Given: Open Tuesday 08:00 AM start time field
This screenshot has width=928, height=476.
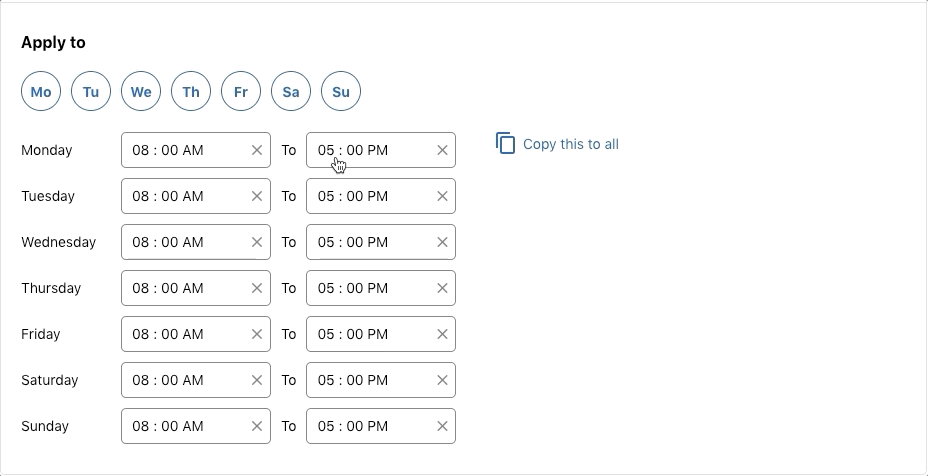Looking at the screenshot, I should pyautogui.click(x=196, y=196).
